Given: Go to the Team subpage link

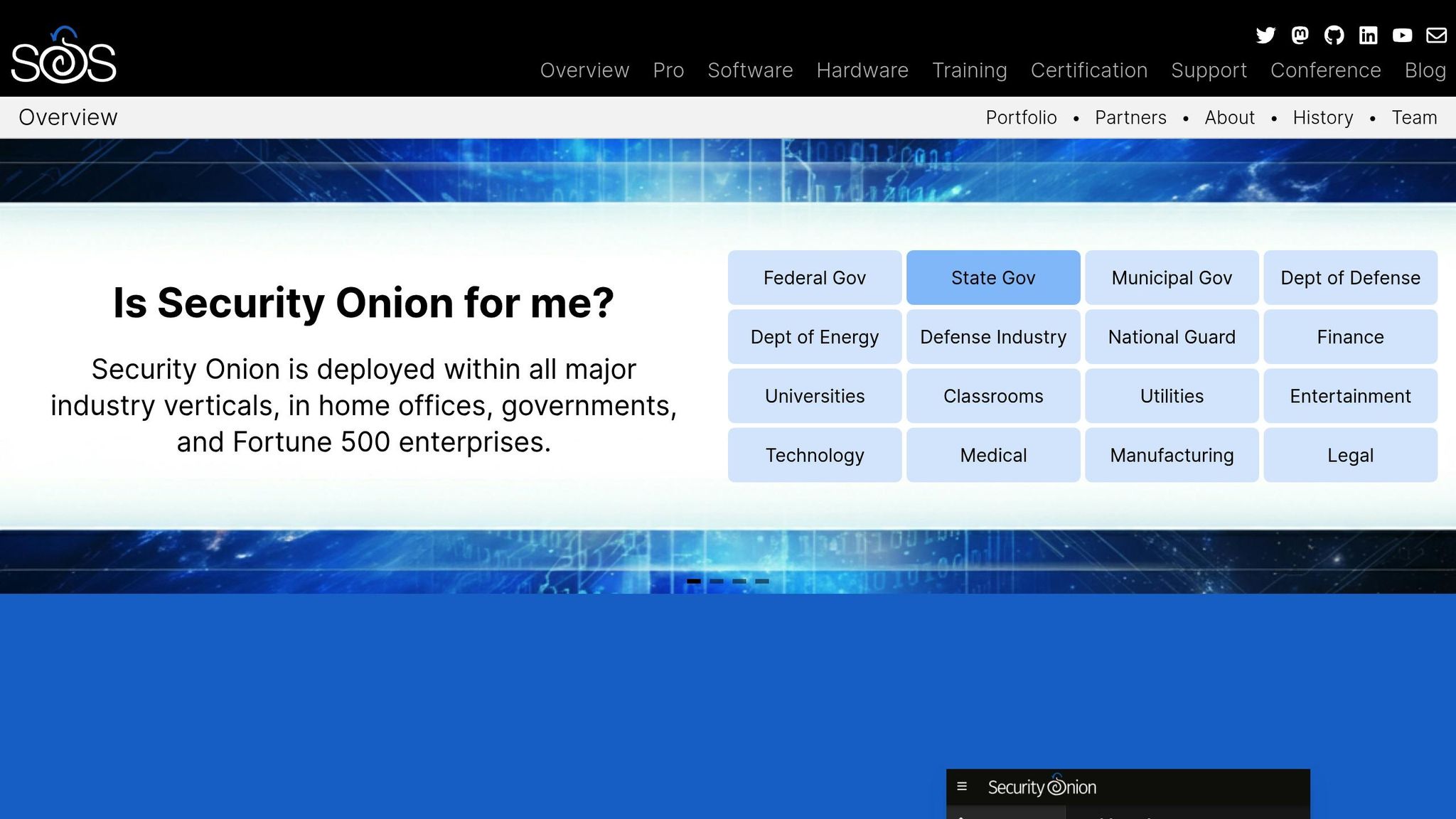Looking at the screenshot, I should pos(1414,117).
